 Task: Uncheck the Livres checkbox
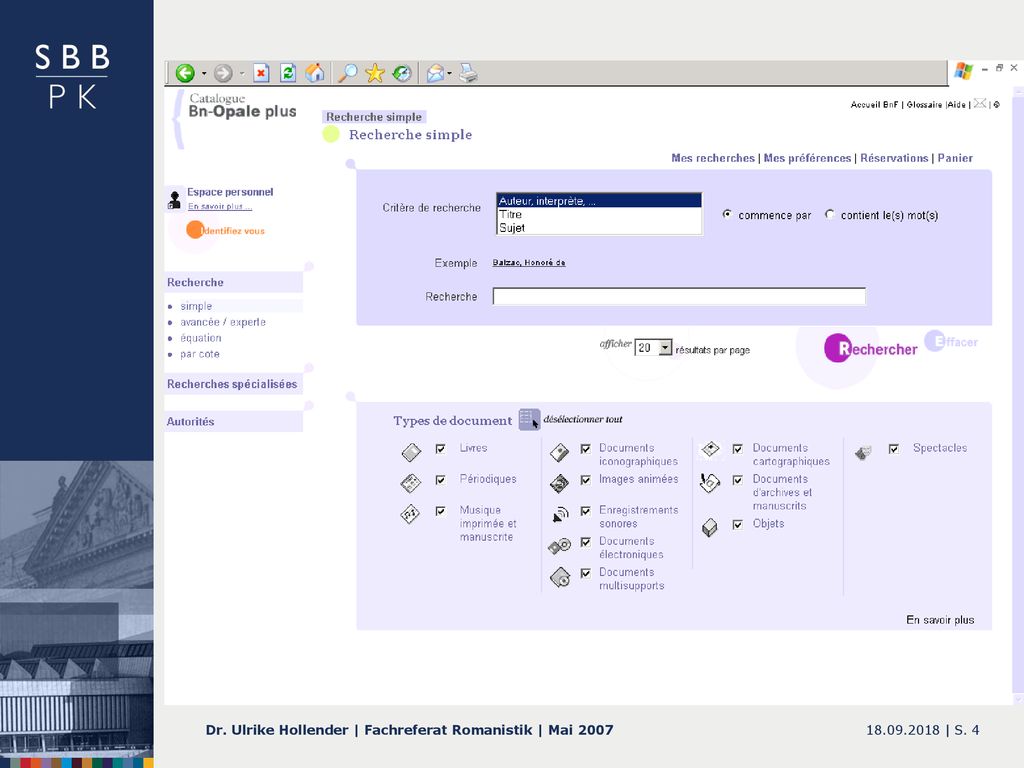441,449
